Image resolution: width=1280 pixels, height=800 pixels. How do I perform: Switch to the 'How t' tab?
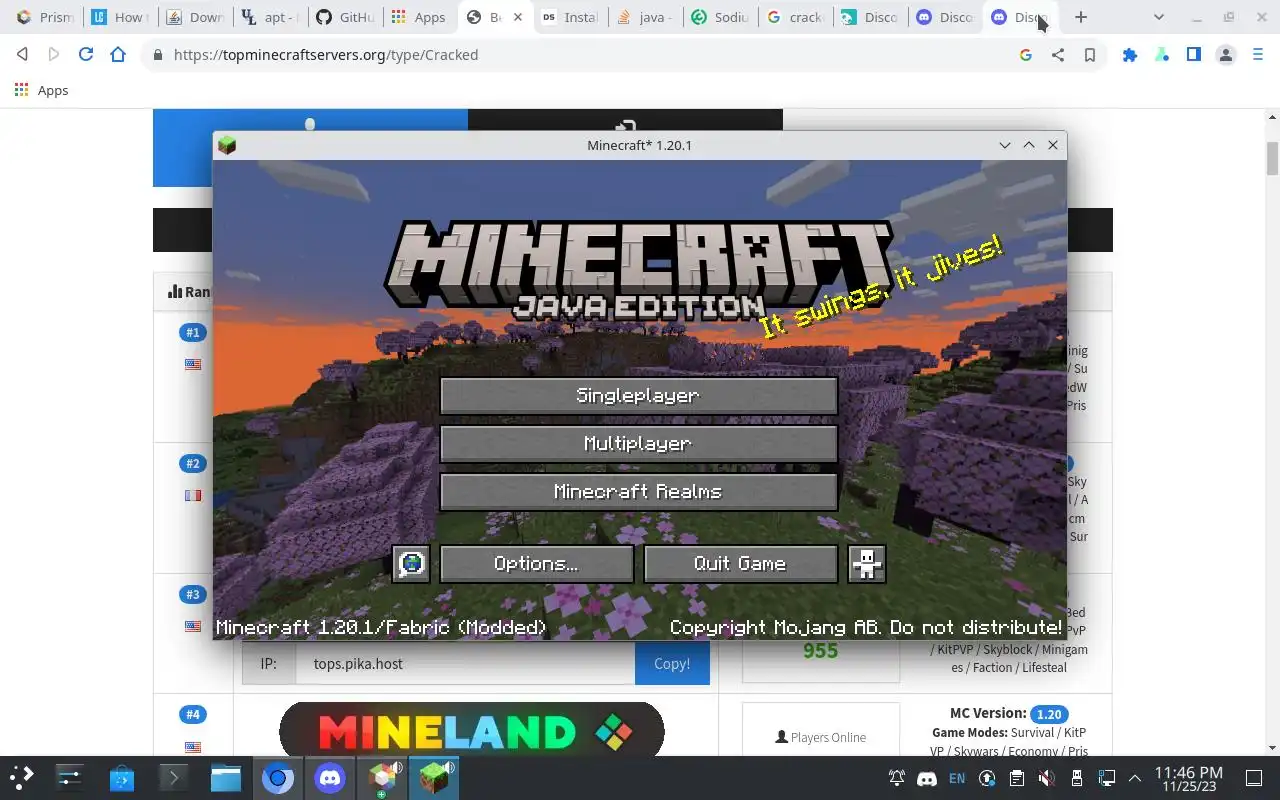coord(119,17)
